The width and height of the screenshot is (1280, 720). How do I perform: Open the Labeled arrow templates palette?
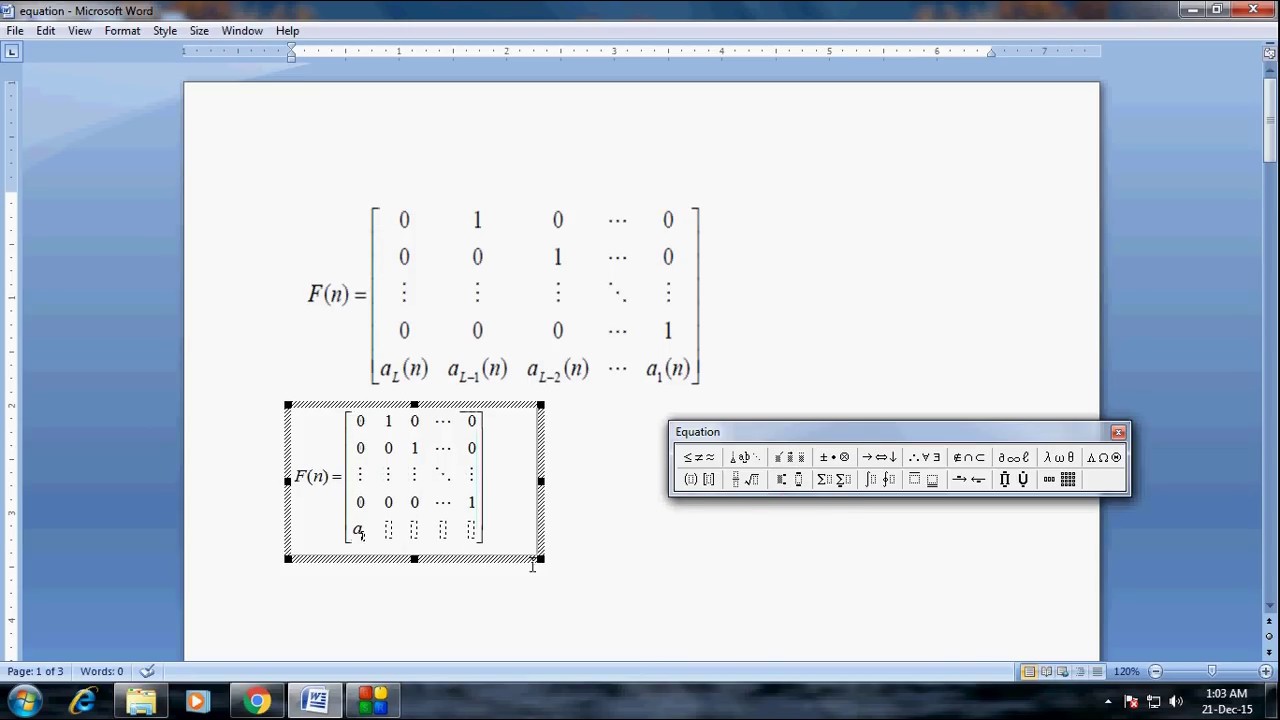969,480
